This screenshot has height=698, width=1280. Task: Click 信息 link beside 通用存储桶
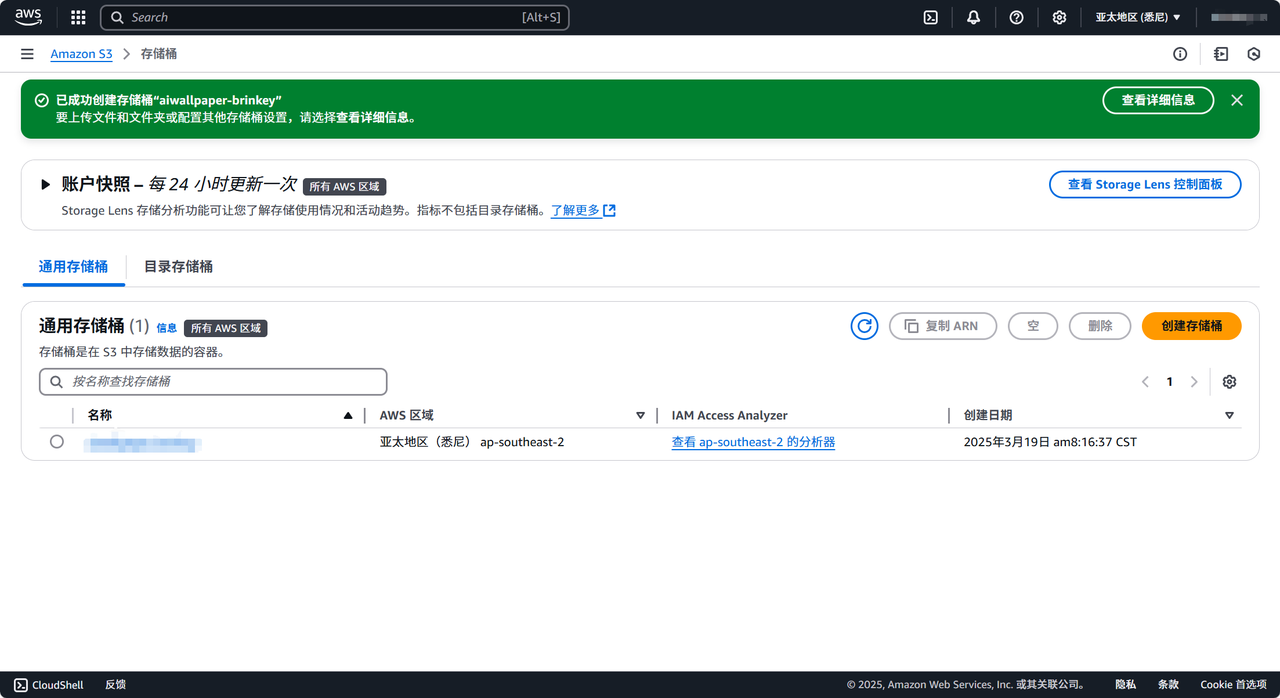166,328
